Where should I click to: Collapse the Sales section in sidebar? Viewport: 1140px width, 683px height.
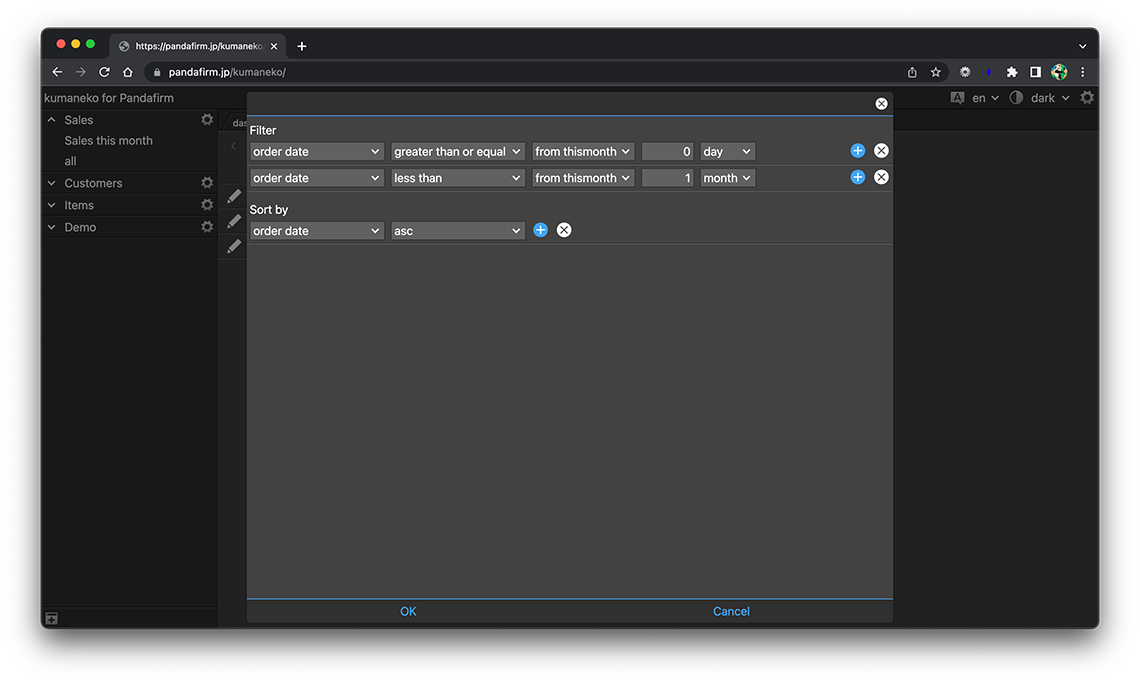[x=53, y=120]
